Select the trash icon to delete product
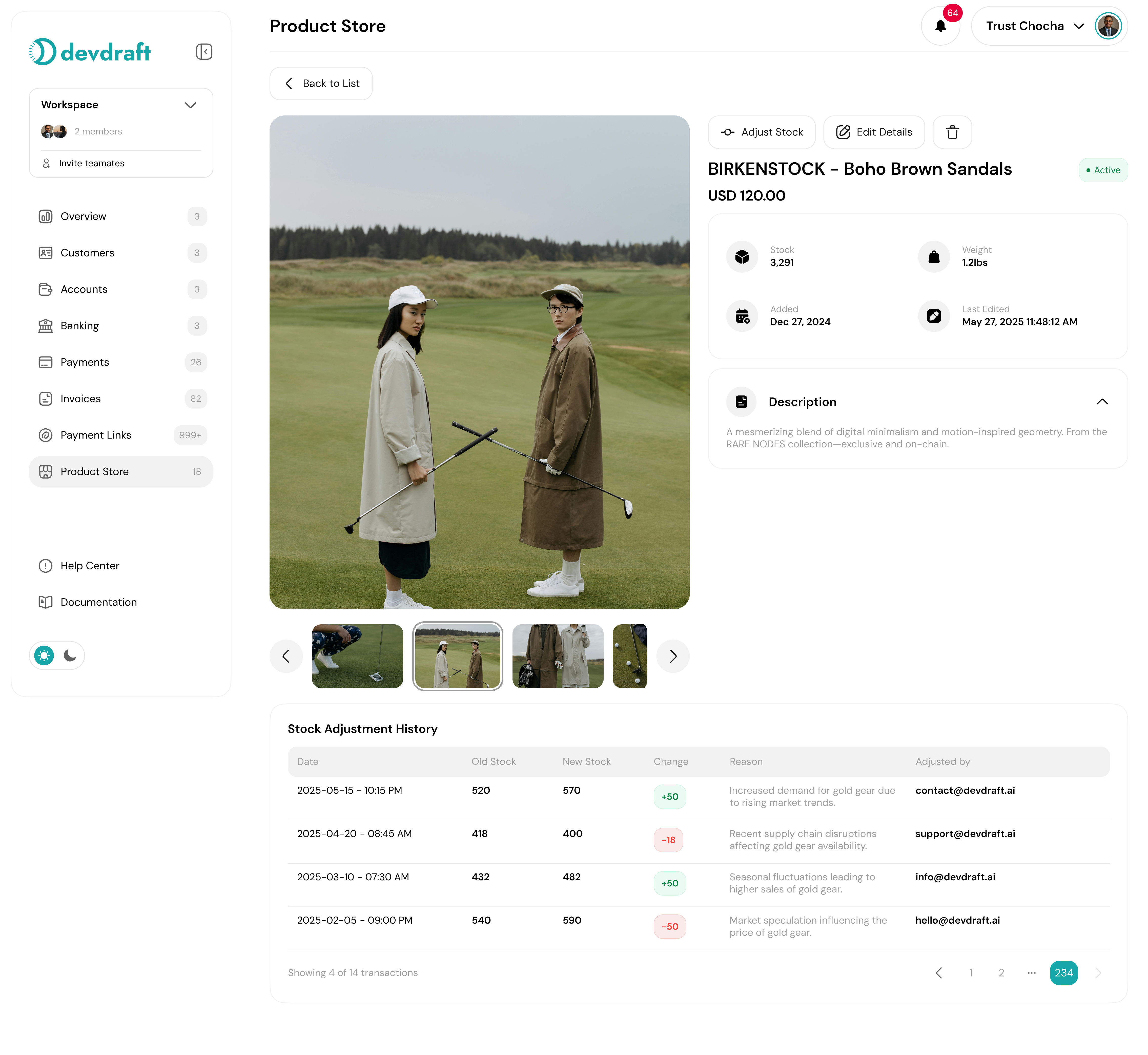The width and height of the screenshot is (1148, 1055). click(952, 132)
